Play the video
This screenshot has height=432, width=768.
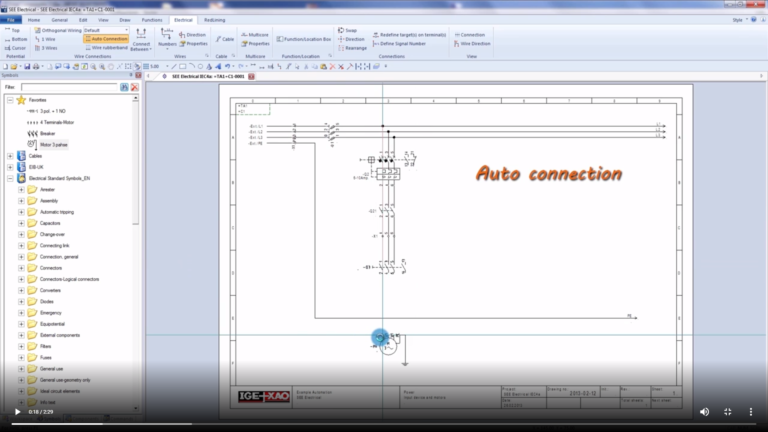[17, 412]
